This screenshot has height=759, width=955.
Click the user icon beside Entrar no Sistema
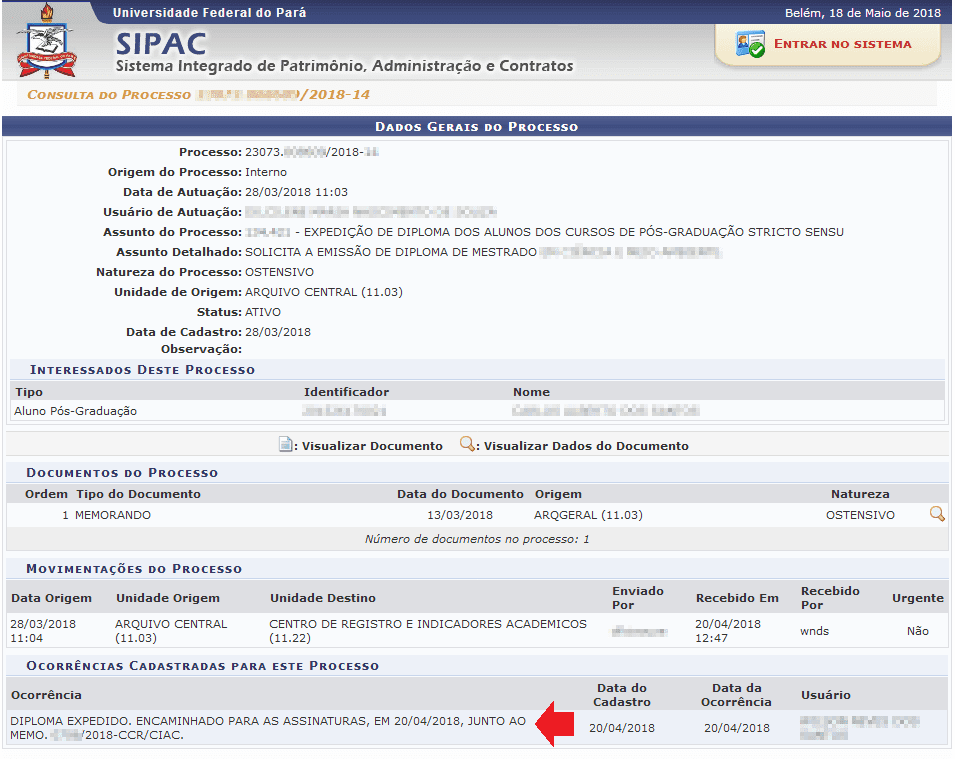coord(750,45)
